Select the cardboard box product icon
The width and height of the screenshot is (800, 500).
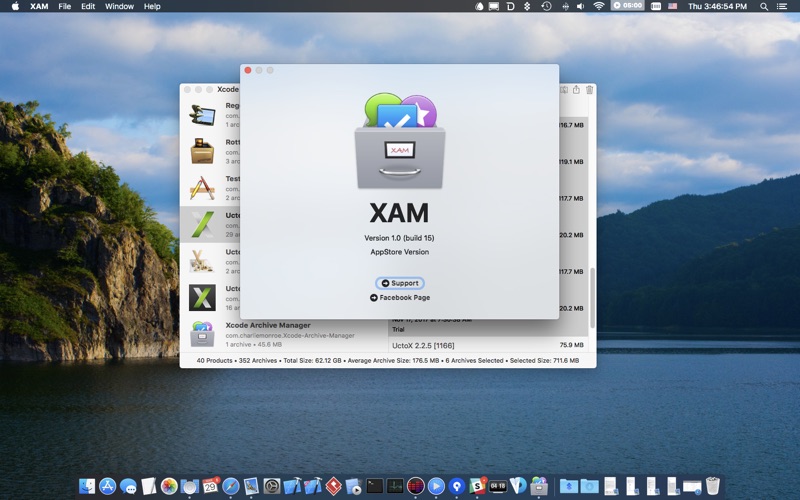coord(203,151)
